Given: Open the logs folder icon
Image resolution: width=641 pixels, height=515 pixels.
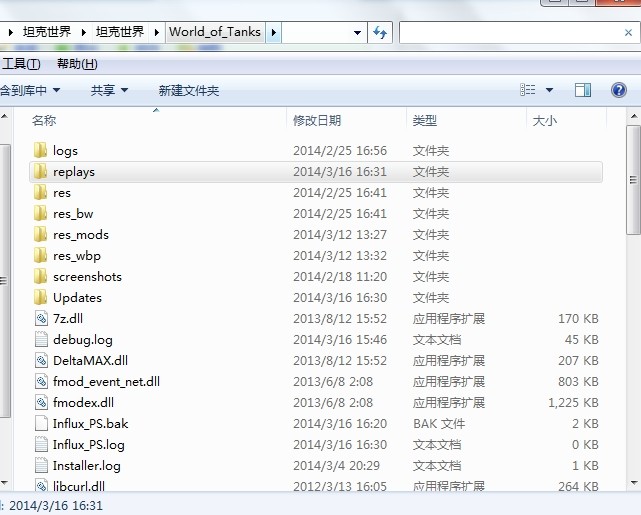Looking at the screenshot, I should [x=40, y=150].
